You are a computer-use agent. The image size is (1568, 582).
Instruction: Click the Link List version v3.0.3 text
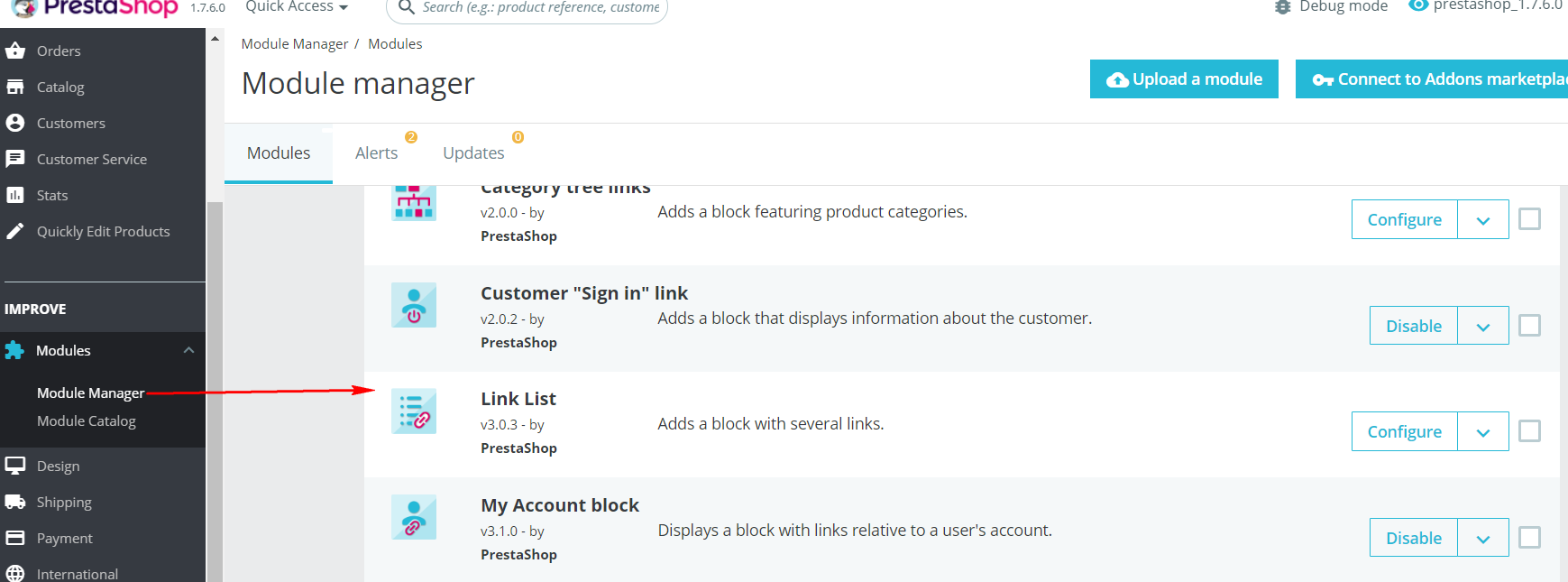coord(500,424)
